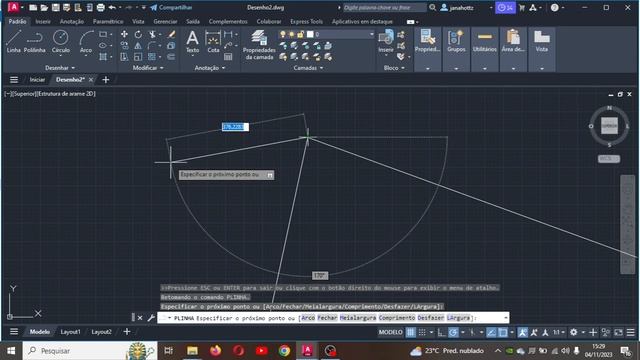Screen dimensions: 640x360
Task: Open the Inserir ribbon tab
Action: (x=43, y=21)
